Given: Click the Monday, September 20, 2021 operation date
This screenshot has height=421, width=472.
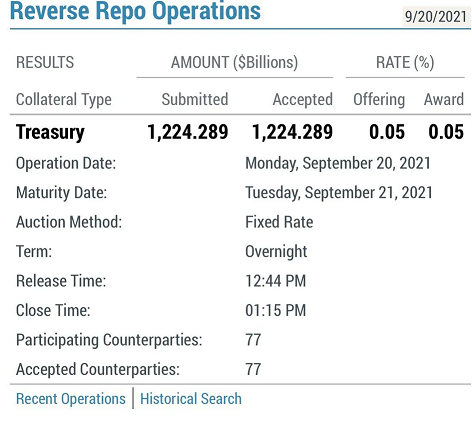Looking at the screenshot, I should [338, 163].
